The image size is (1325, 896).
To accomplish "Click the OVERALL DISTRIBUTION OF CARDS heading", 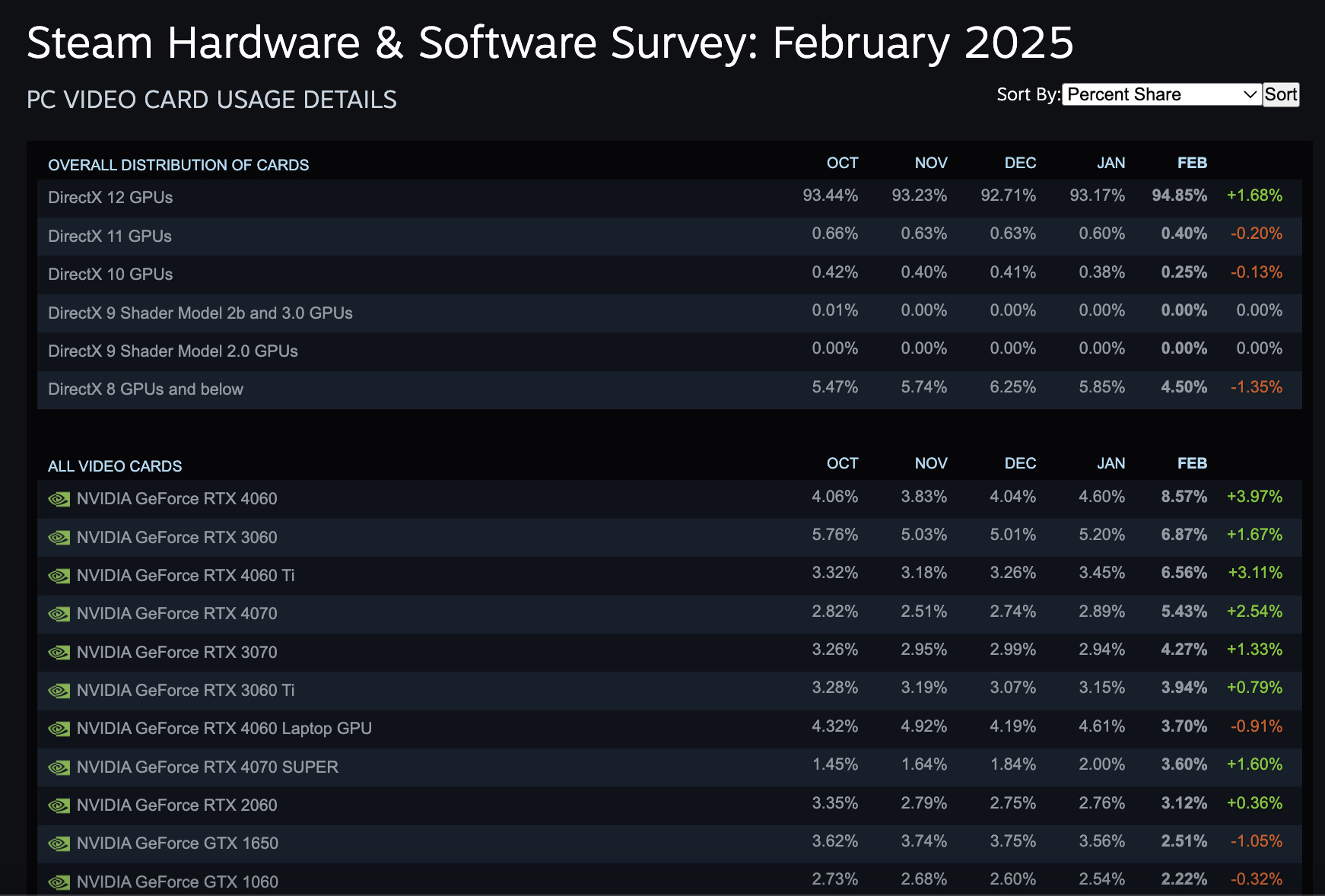I will click(179, 165).
